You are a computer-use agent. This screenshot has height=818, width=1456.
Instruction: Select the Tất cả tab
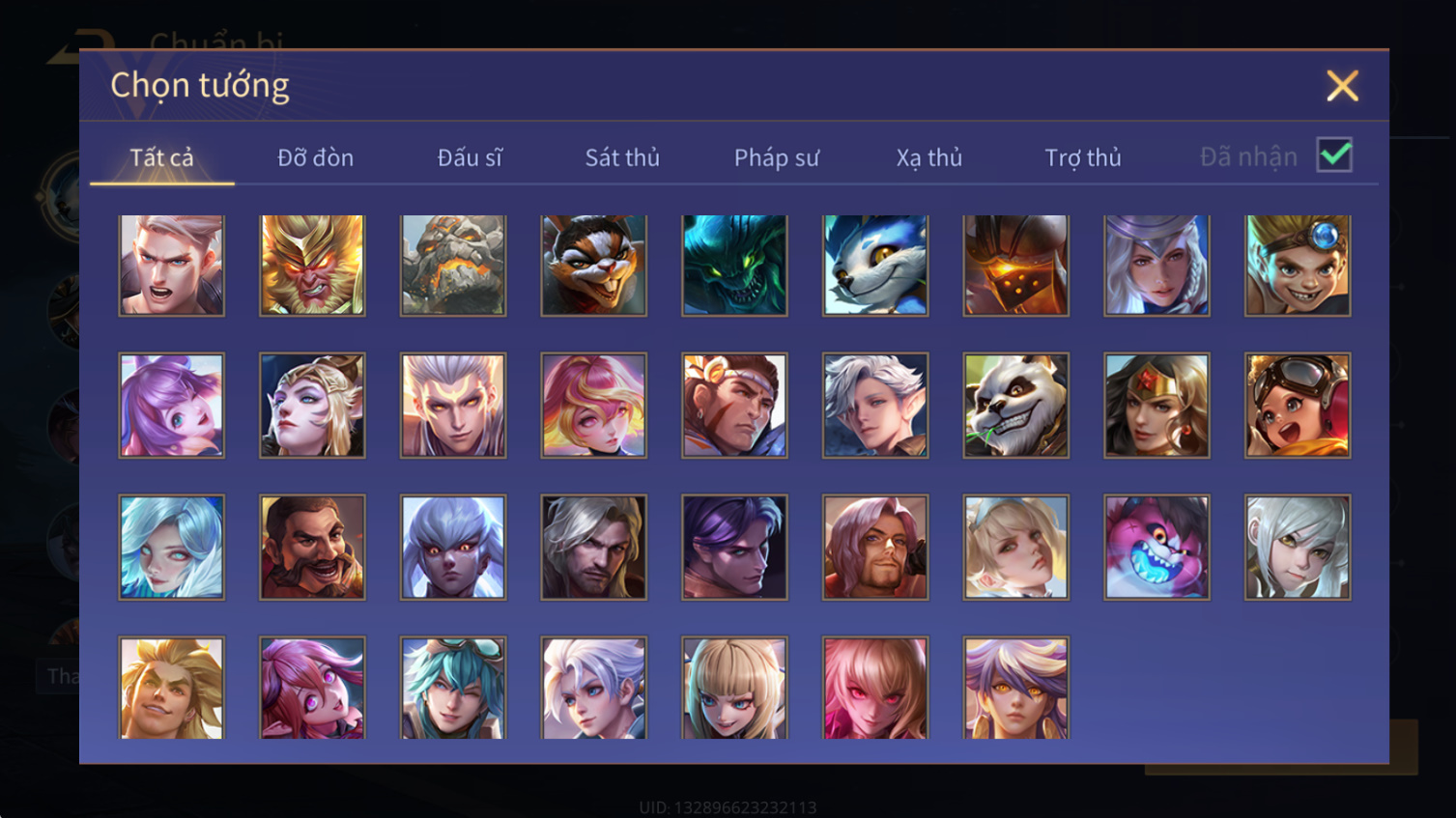coord(161,157)
